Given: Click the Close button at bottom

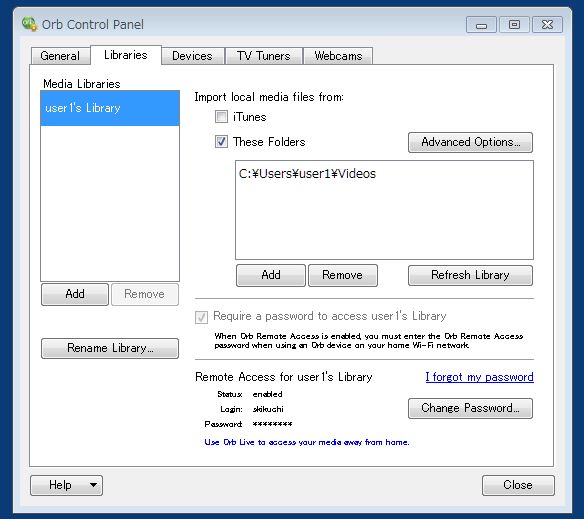Looking at the screenshot, I should (x=518, y=485).
